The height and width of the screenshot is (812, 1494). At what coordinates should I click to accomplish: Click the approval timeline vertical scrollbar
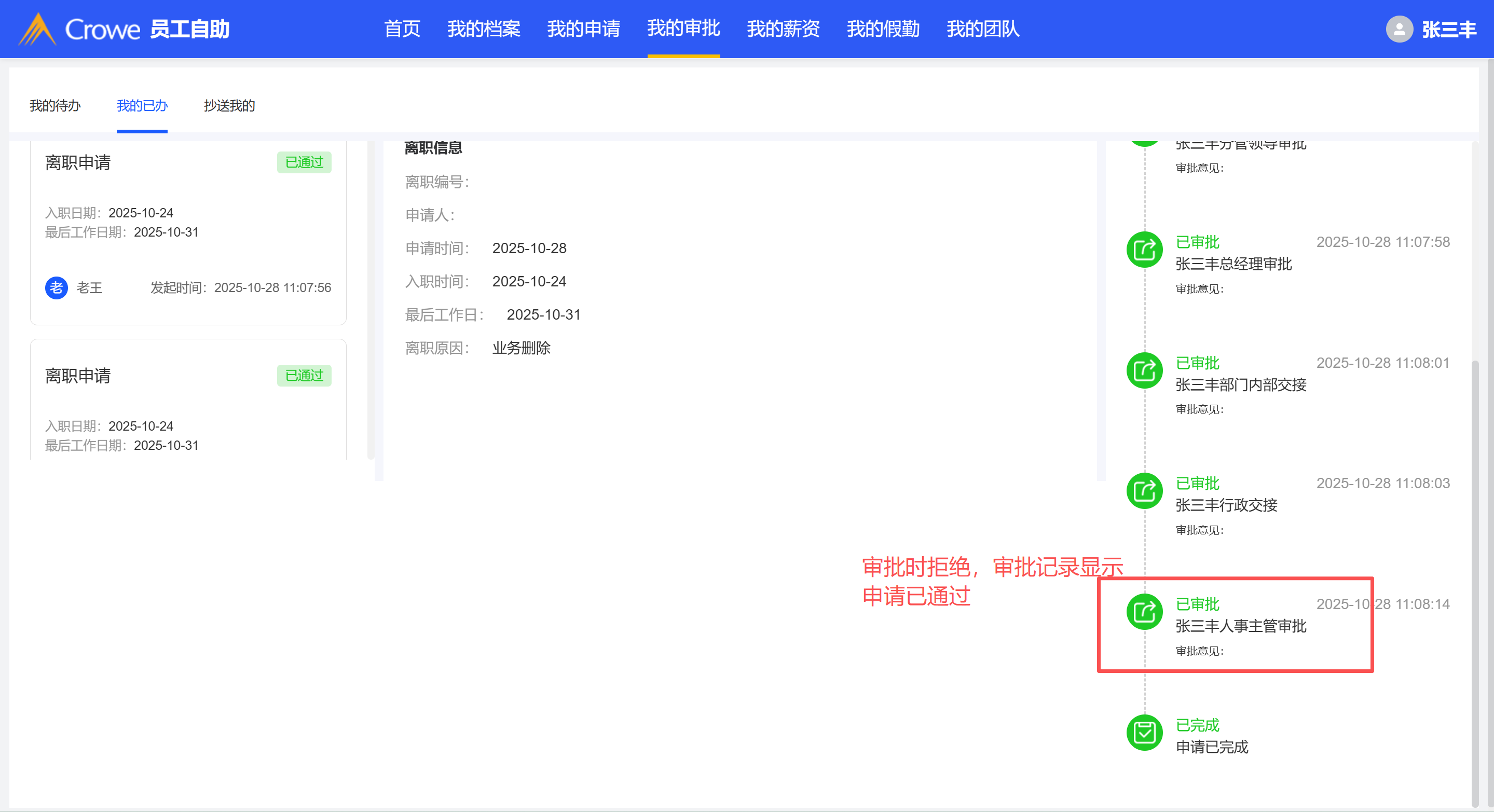1475,580
